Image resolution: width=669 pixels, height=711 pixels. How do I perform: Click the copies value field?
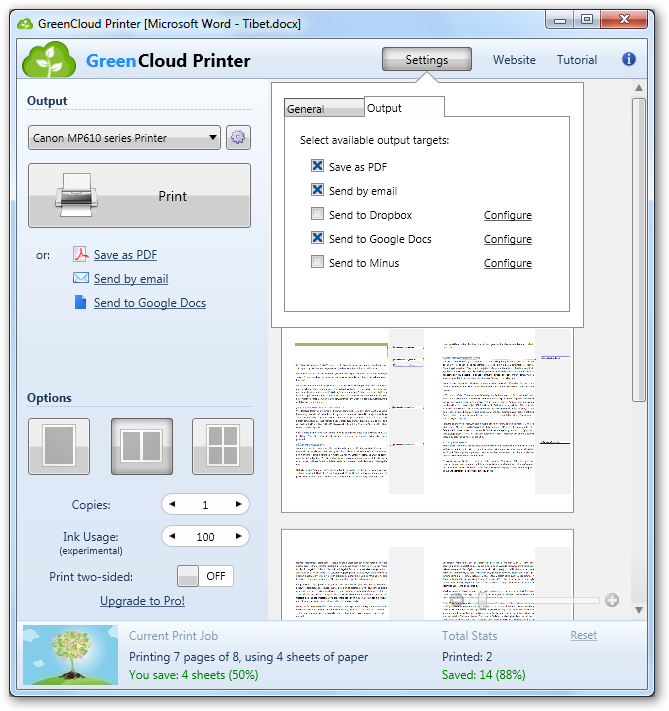[205, 505]
